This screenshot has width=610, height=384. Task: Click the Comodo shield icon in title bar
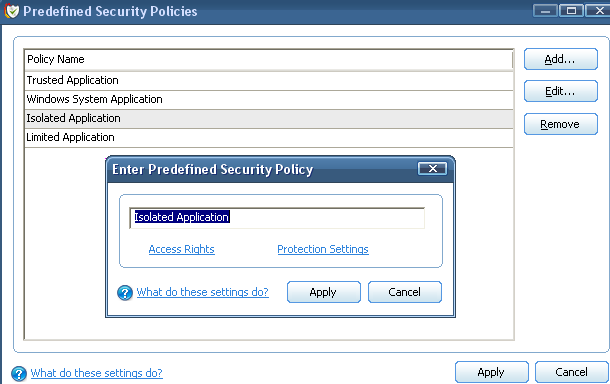tap(11, 11)
